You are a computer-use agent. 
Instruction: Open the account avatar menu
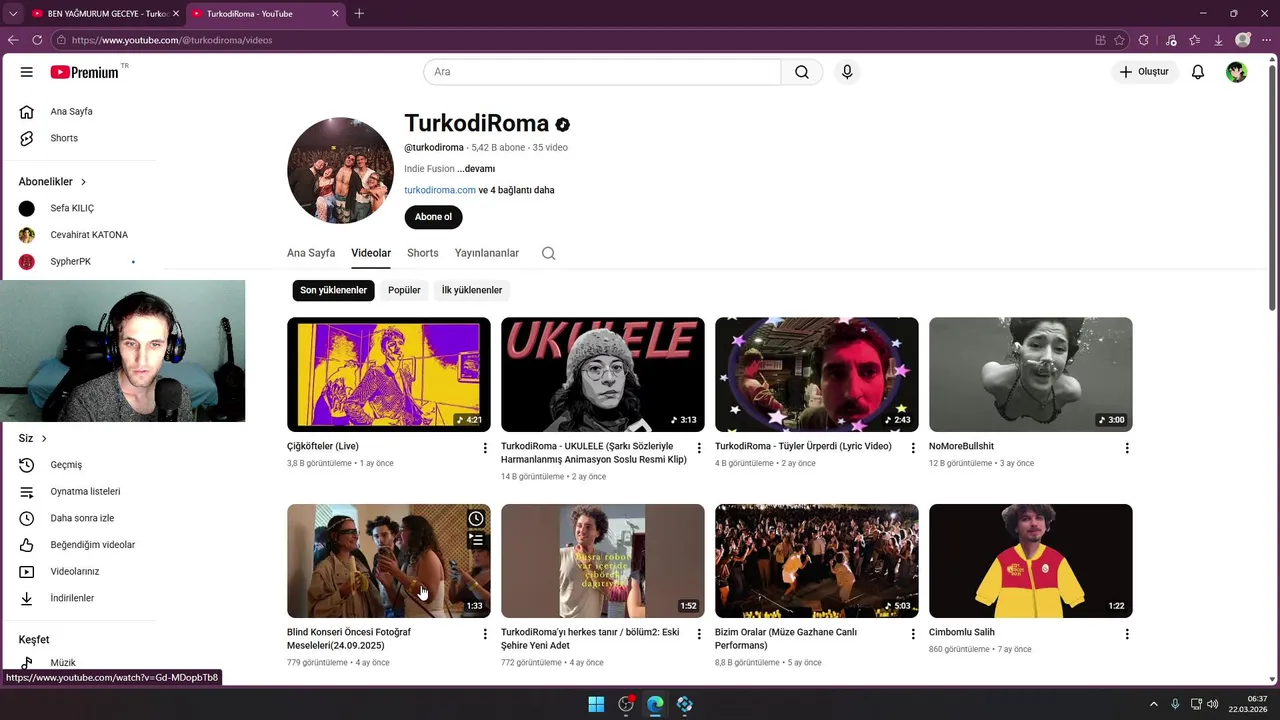click(x=1237, y=72)
